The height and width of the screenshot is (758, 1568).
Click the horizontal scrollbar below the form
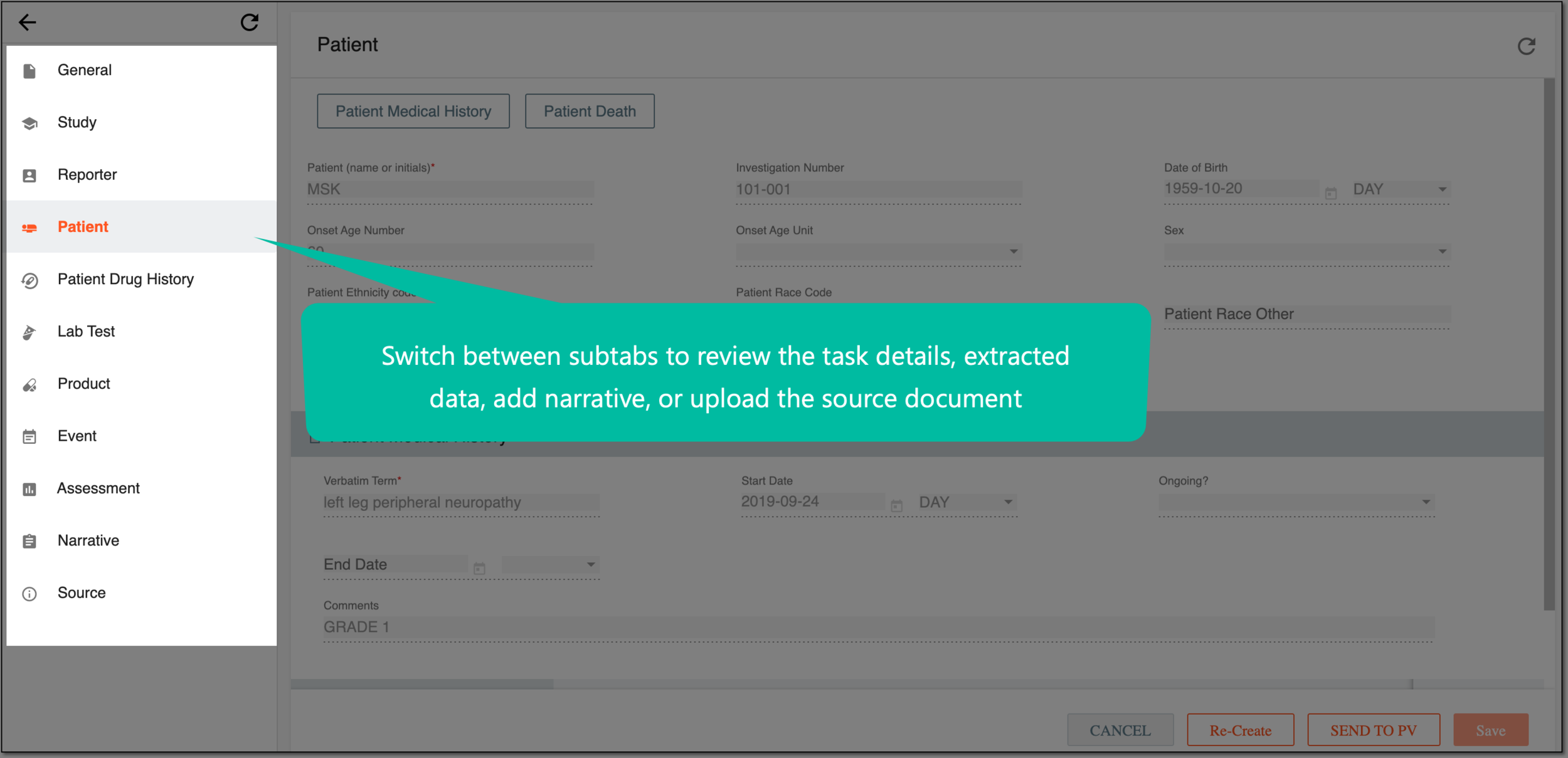click(x=422, y=685)
